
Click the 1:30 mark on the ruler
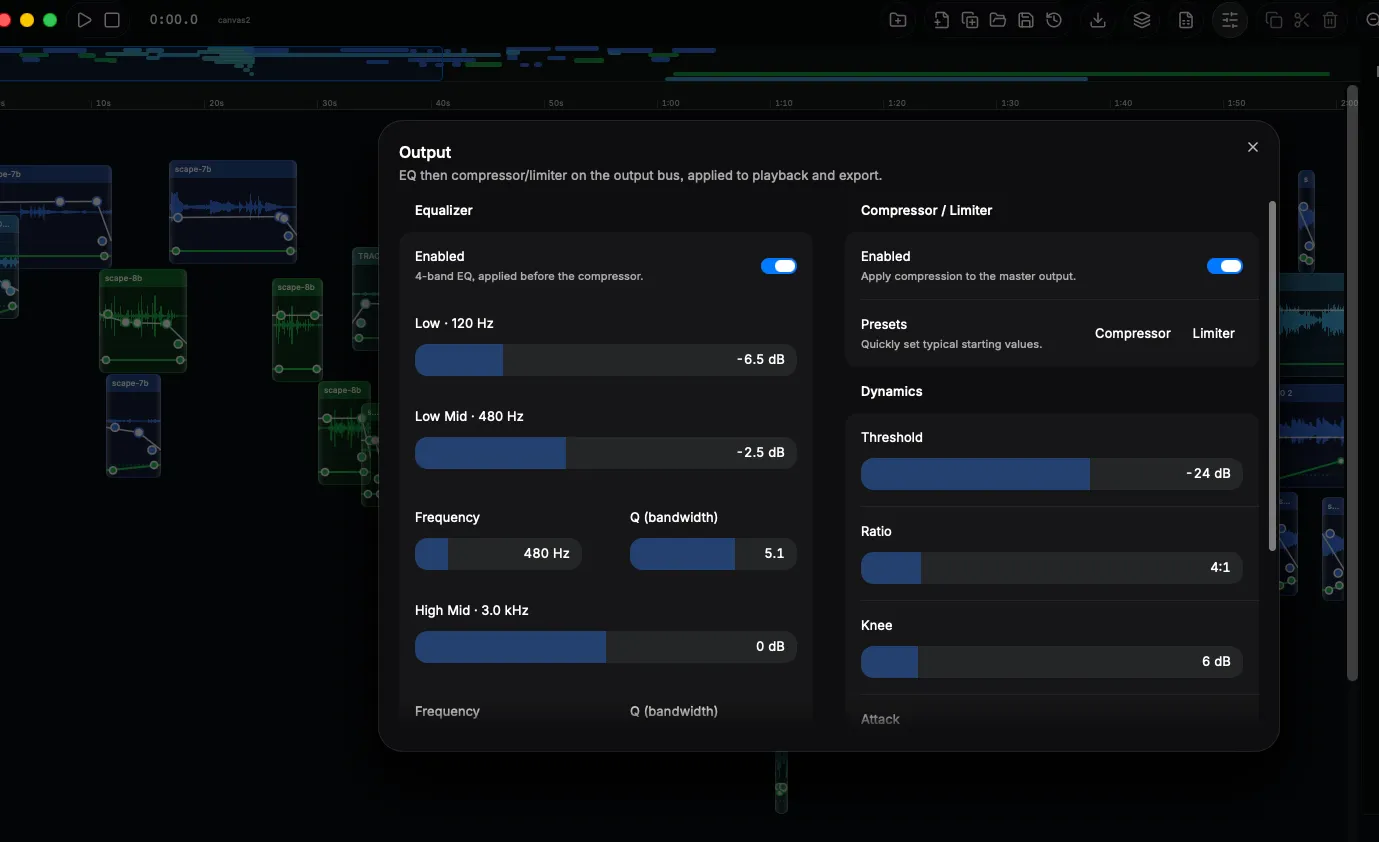(1010, 103)
